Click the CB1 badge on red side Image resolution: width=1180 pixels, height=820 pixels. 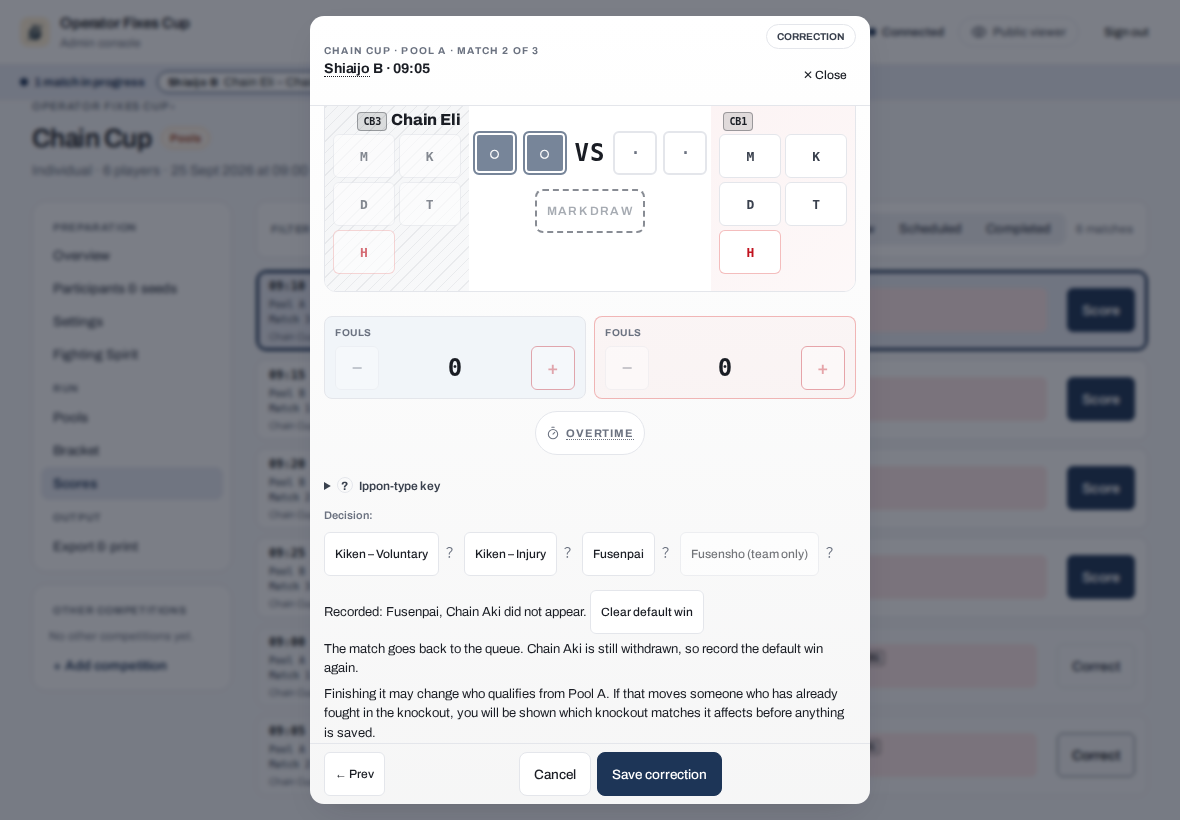coord(738,121)
